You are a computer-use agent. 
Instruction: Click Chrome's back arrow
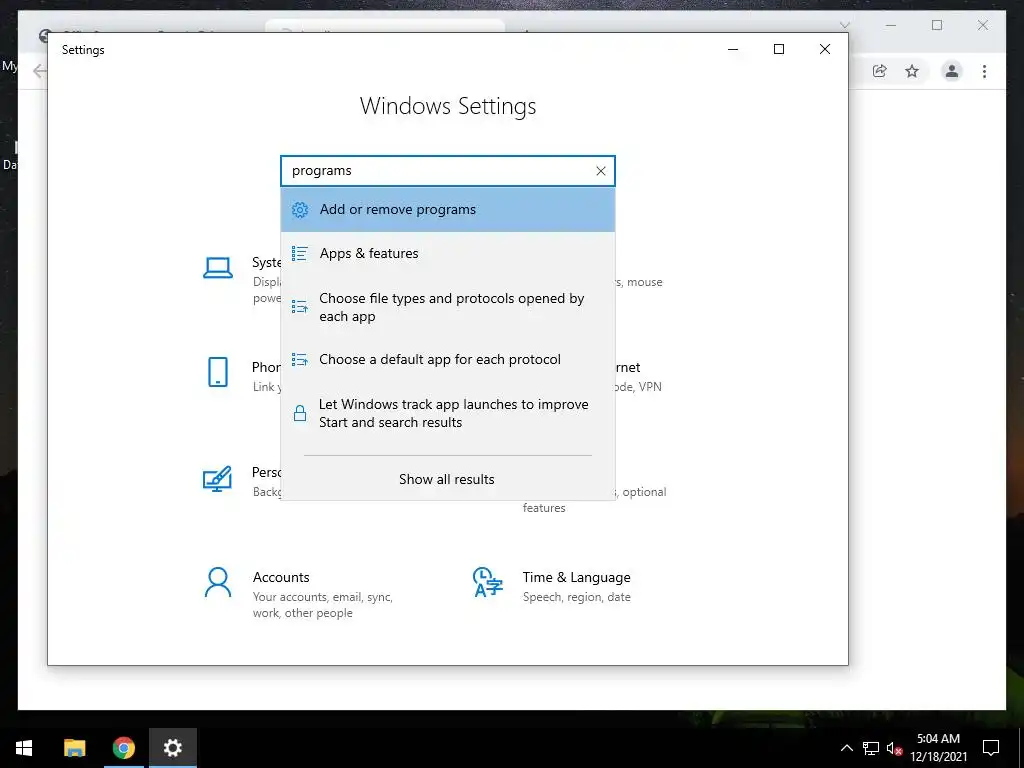tap(40, 71)
